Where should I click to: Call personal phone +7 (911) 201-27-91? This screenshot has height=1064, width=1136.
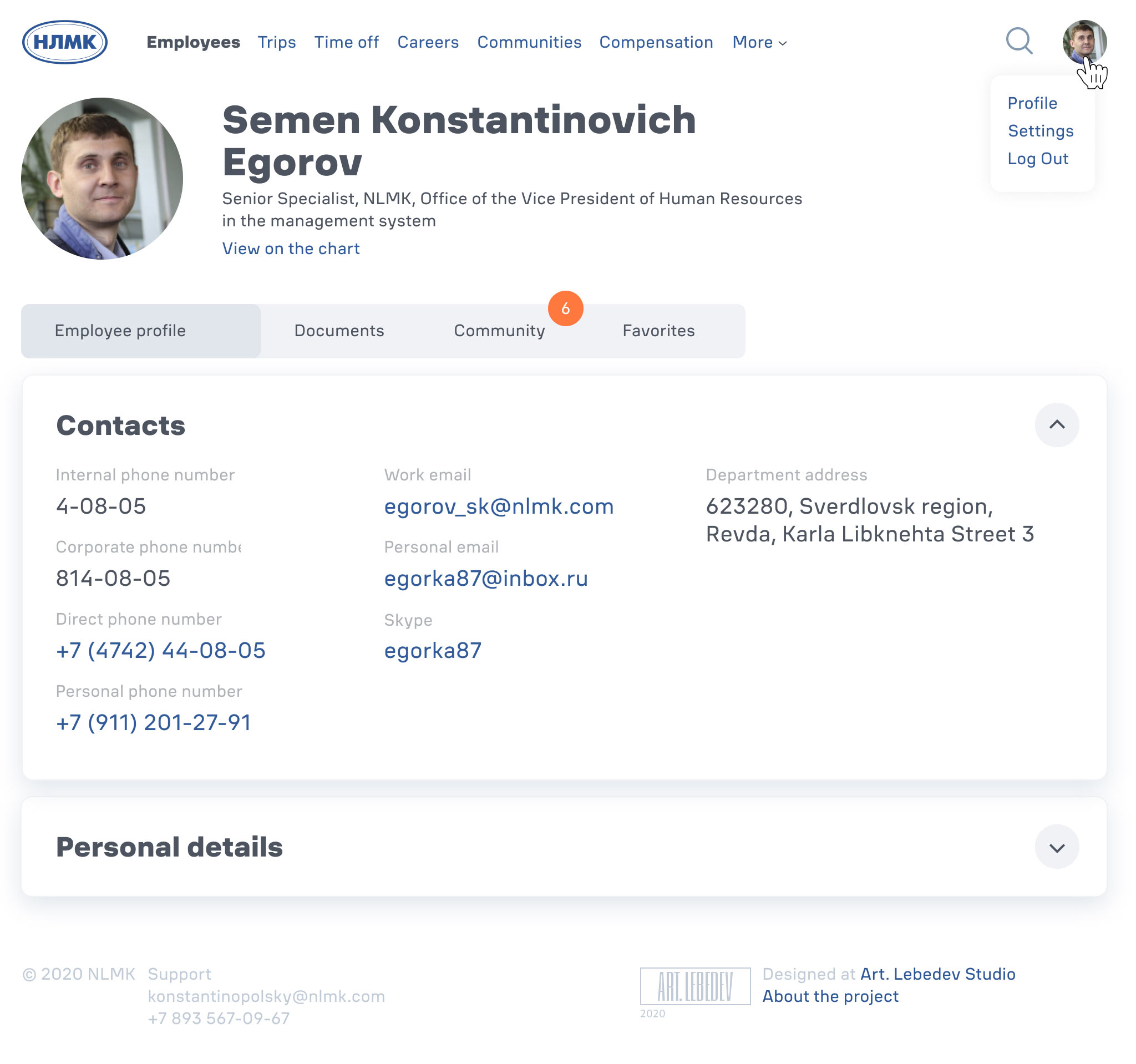(153, 722)
